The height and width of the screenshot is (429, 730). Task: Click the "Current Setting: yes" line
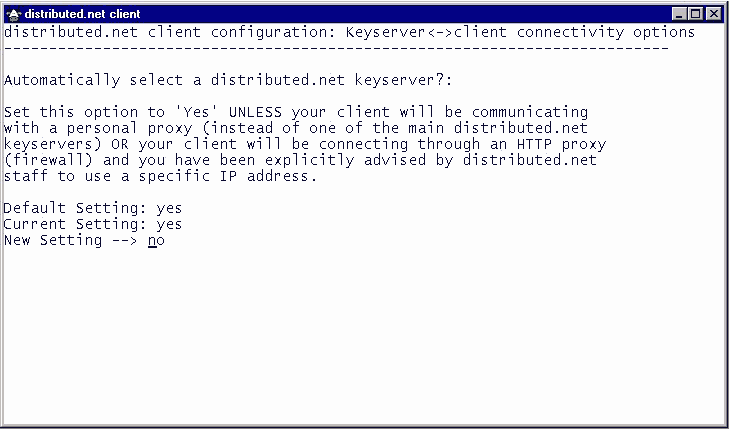pos(92,225)
